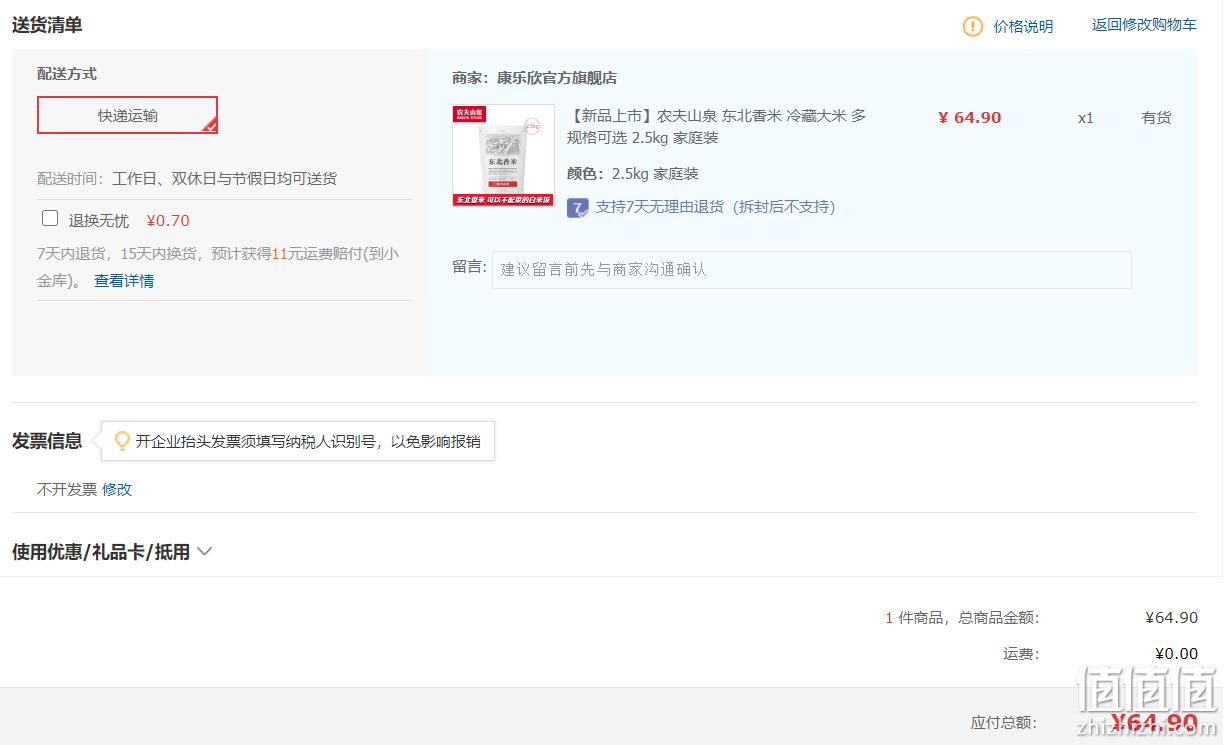
Task: Select 快递运输 delivery method
Action: 127,115
